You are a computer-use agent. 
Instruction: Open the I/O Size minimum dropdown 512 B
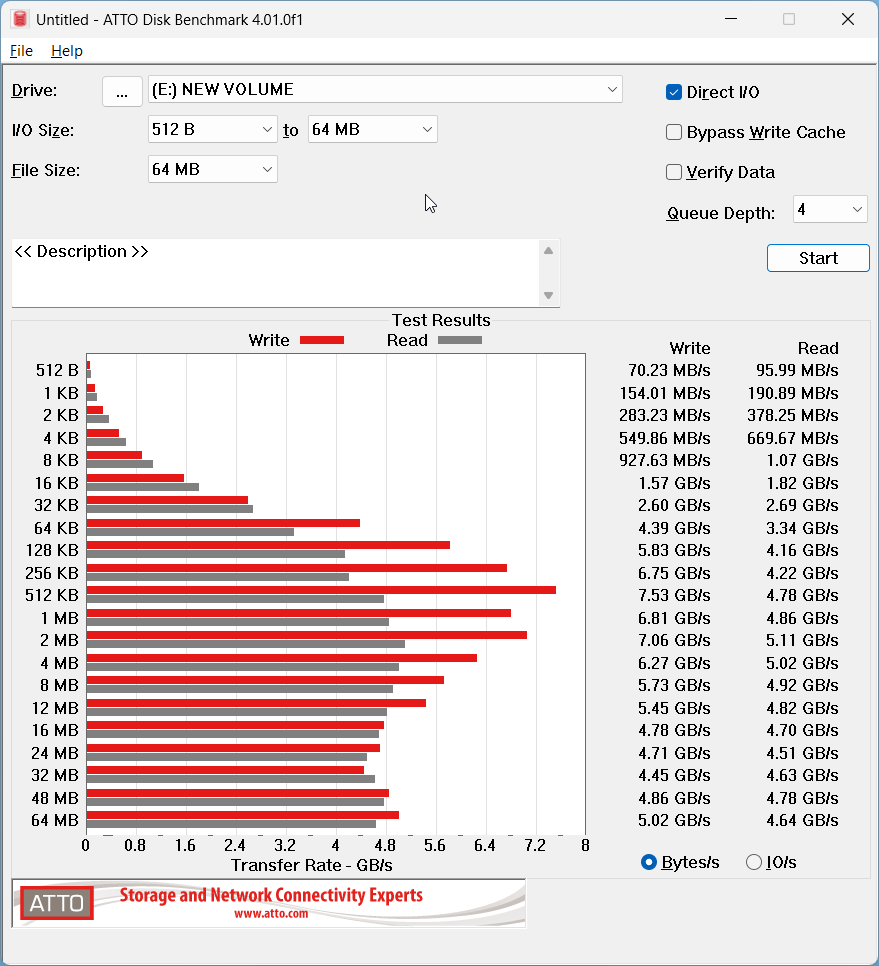pyautogui.click(x=213, y=129)
